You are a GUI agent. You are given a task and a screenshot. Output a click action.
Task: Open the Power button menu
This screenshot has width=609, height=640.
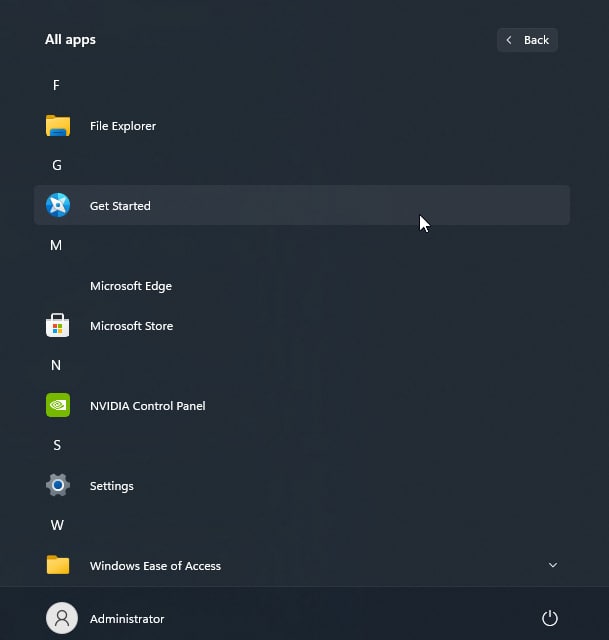(550, 618)
